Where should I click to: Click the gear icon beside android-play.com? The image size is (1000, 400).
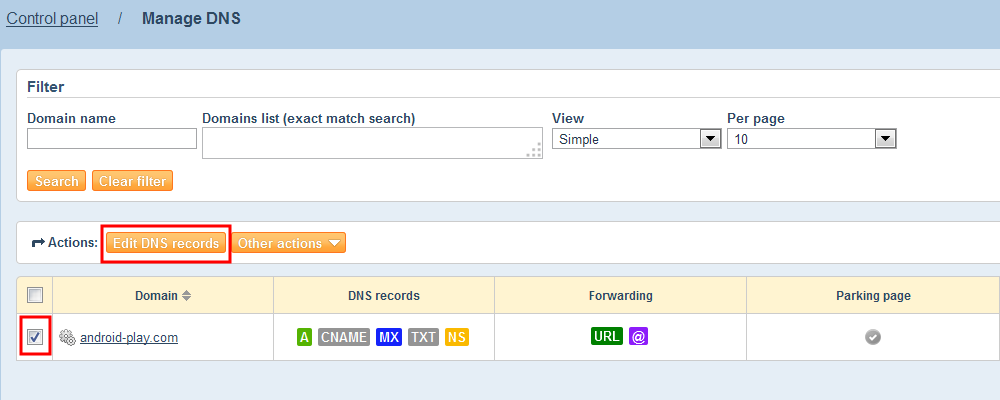68,338
